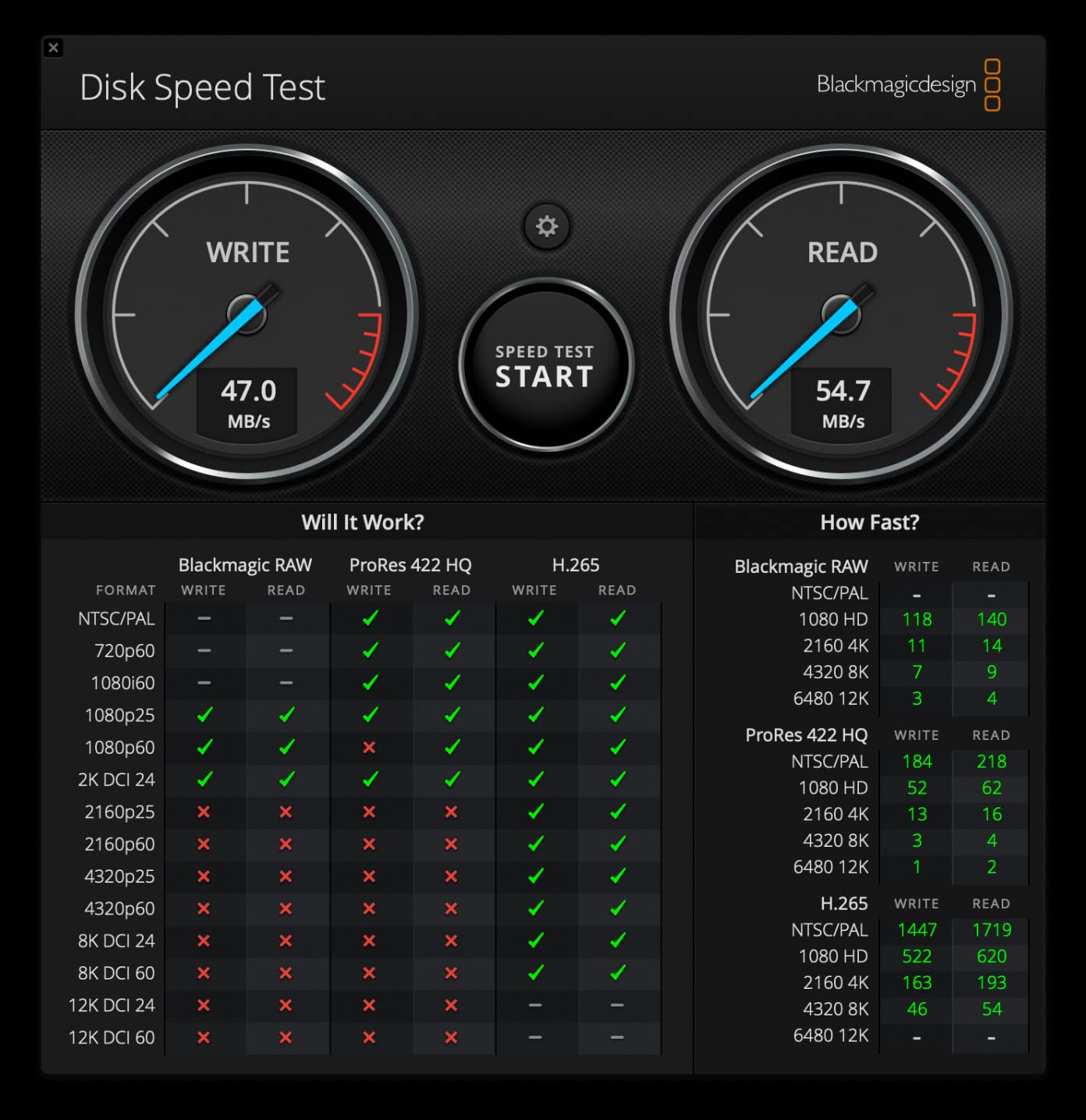Click the green H.265 8K DCI 60 write checkmark
The width and height of the screenshot is (1086, 1120).
(x=534, y=972)
